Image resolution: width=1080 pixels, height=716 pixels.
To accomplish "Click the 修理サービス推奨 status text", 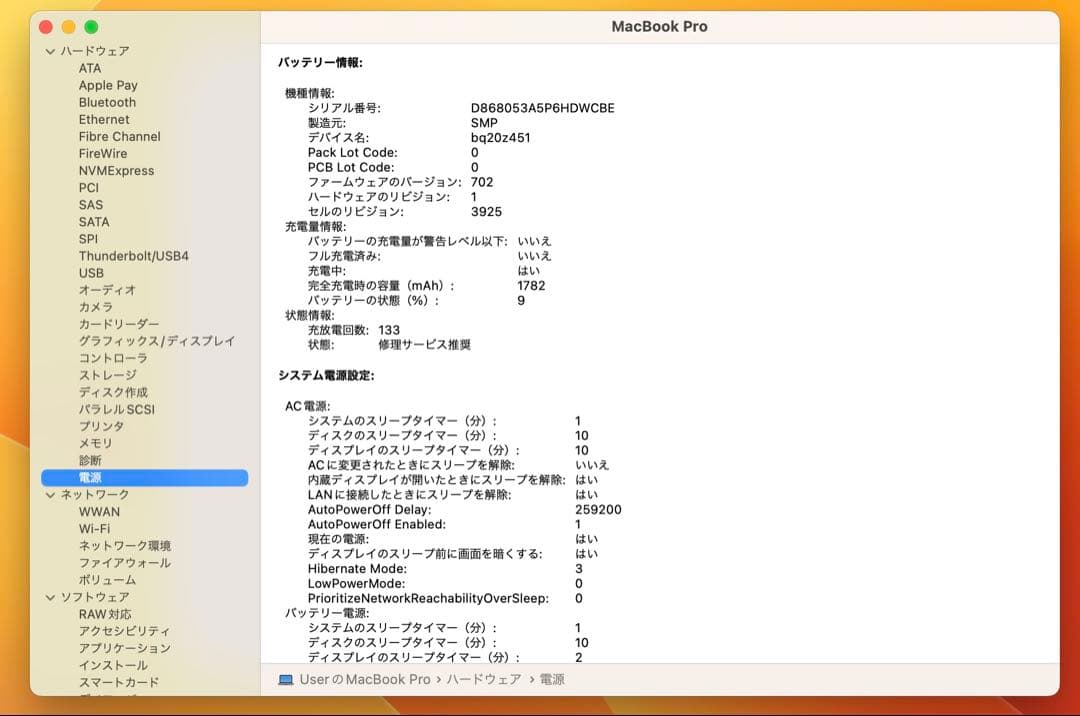I will click(x=424, y=345).
